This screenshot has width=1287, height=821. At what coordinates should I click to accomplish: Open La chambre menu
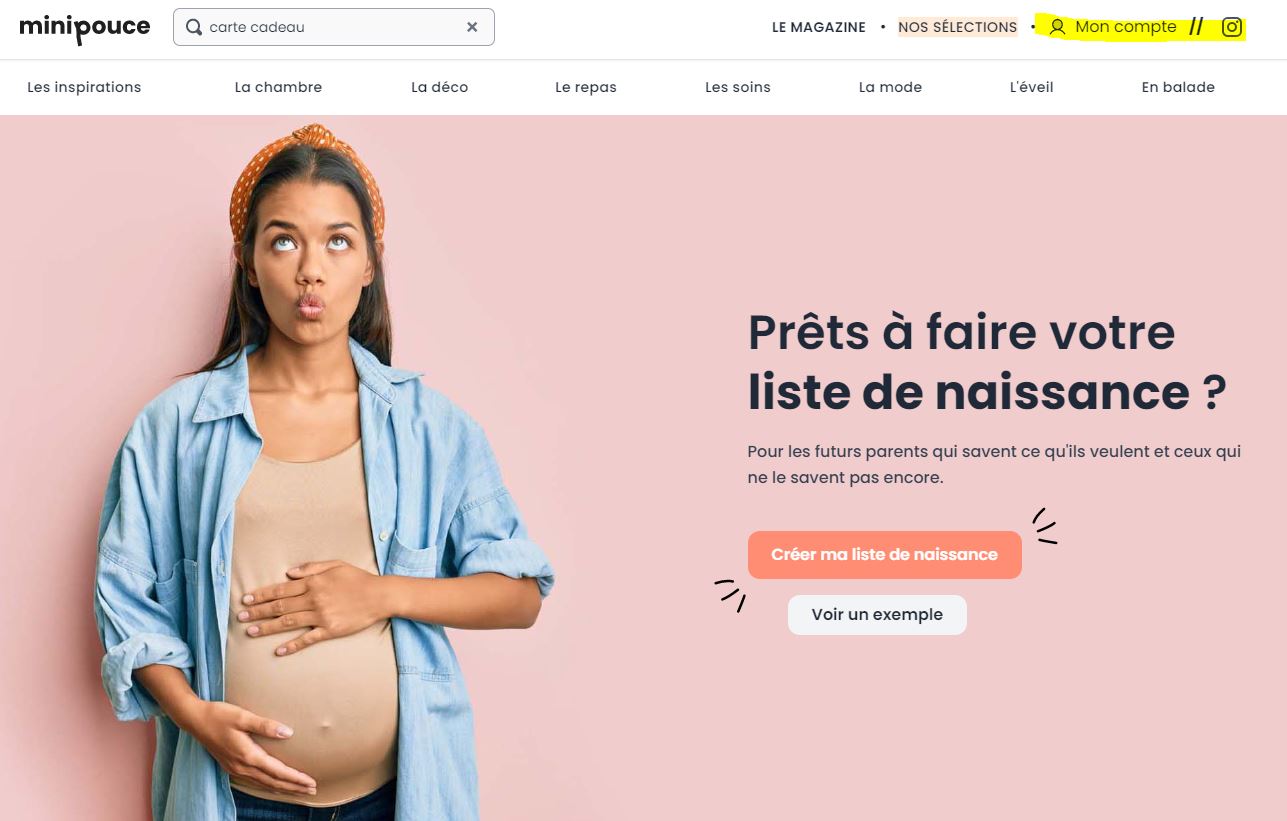278,87
